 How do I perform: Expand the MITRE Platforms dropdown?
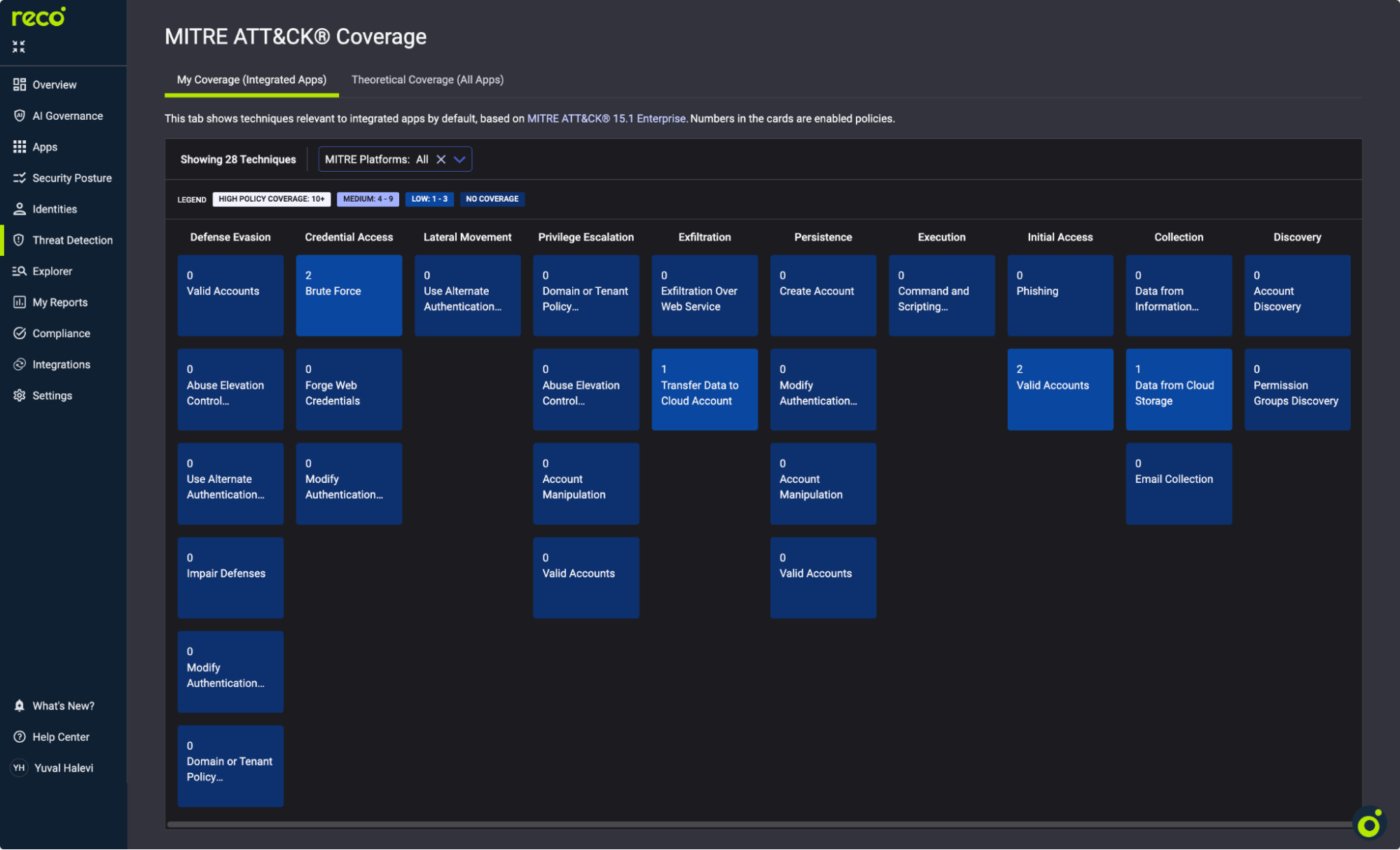click(460, 159)
